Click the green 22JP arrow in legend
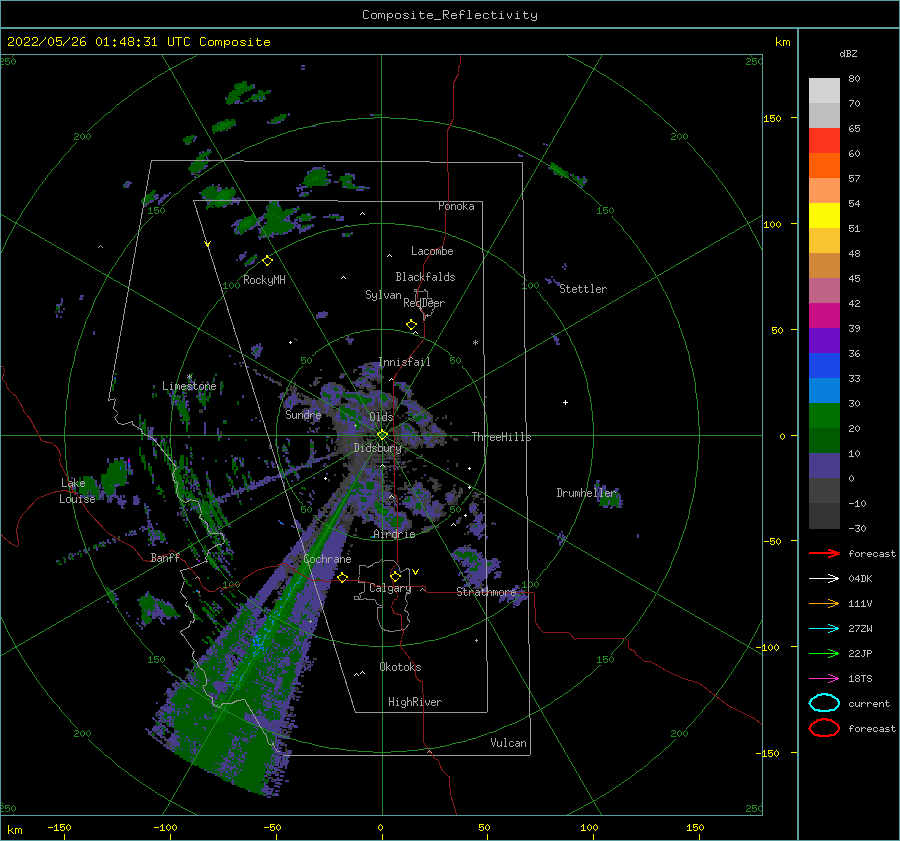Image resolution: width=900 pixels, height=841 pixels. (824, 653)
